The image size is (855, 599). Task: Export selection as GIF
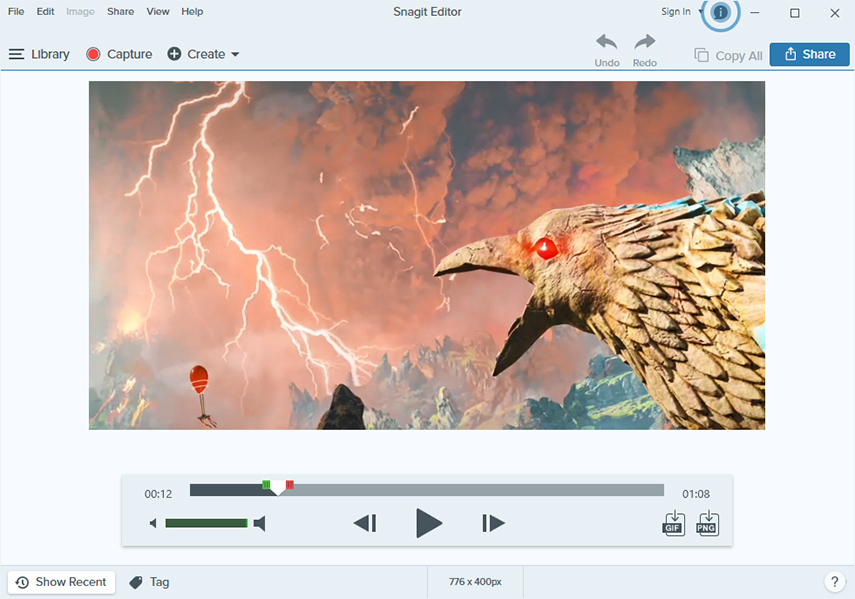tap(674, 523)
